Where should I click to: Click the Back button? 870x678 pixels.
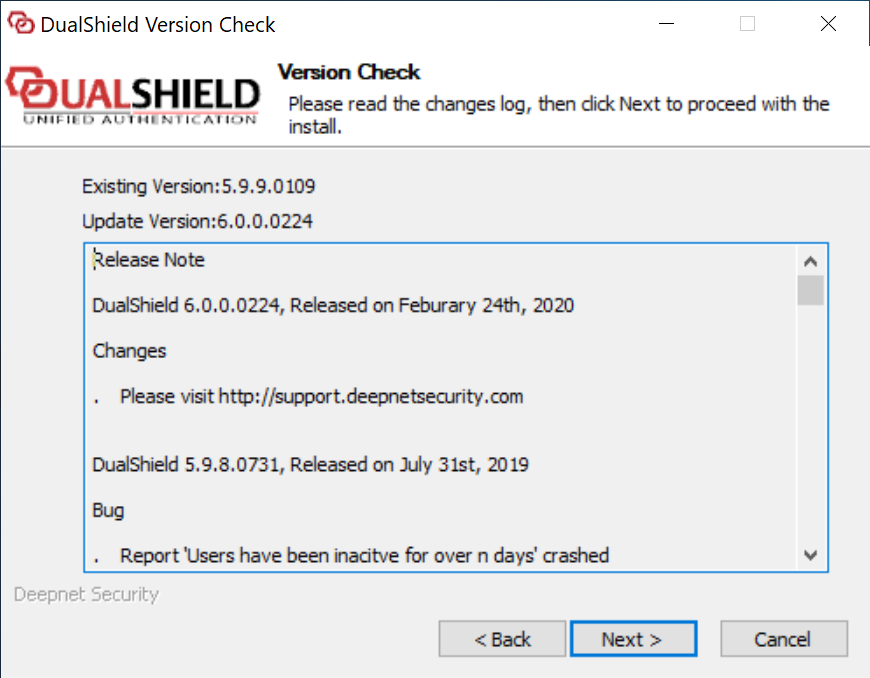point(502,638)
